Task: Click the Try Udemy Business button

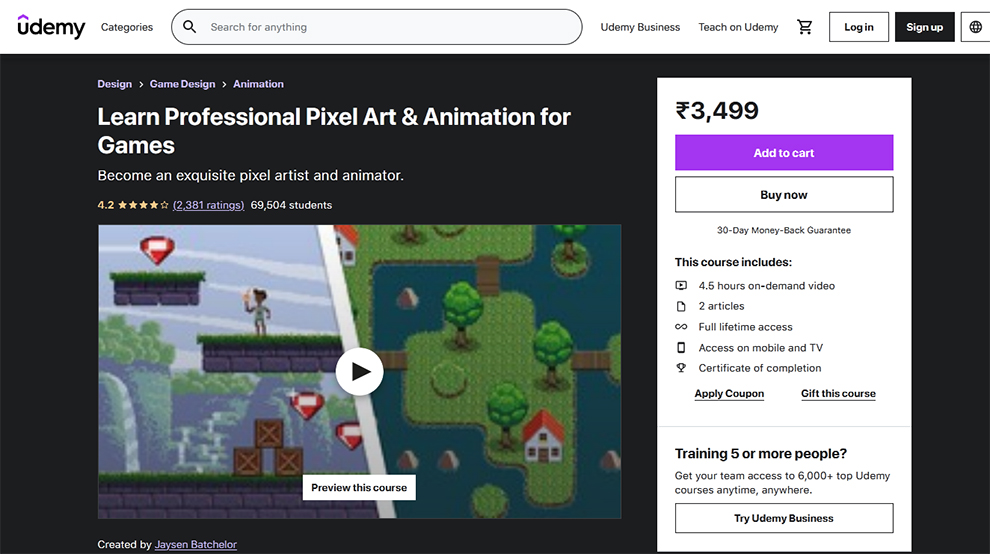Action: point(784,518)
